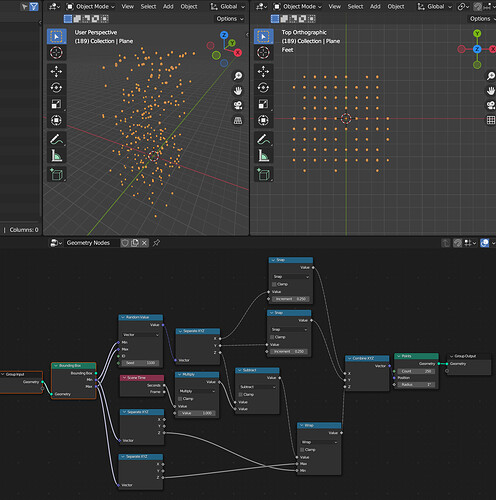Open the View menu in the Top Orthographic viewport

[334, 6]
